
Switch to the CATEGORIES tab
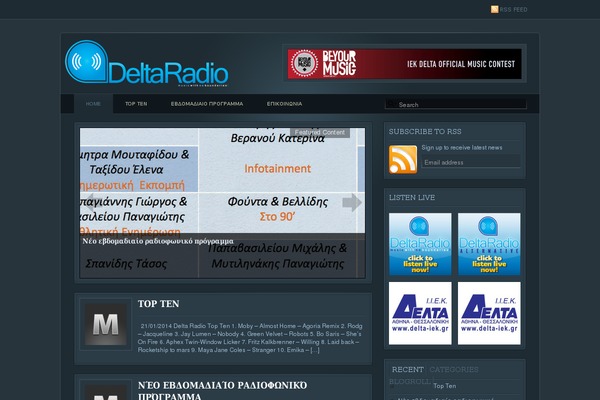coord(454,370)
